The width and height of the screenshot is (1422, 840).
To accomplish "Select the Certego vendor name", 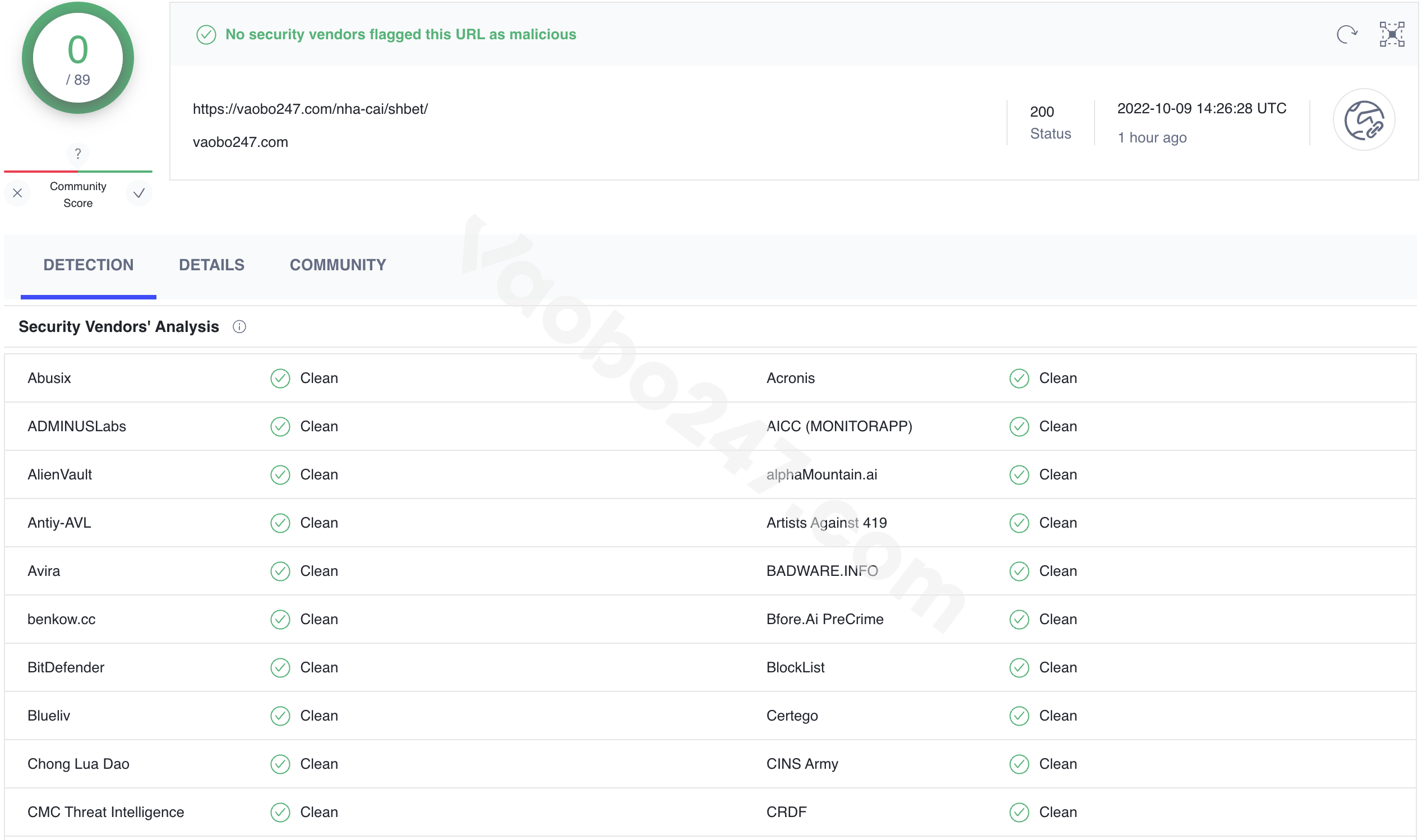I will tap(792, 716).
